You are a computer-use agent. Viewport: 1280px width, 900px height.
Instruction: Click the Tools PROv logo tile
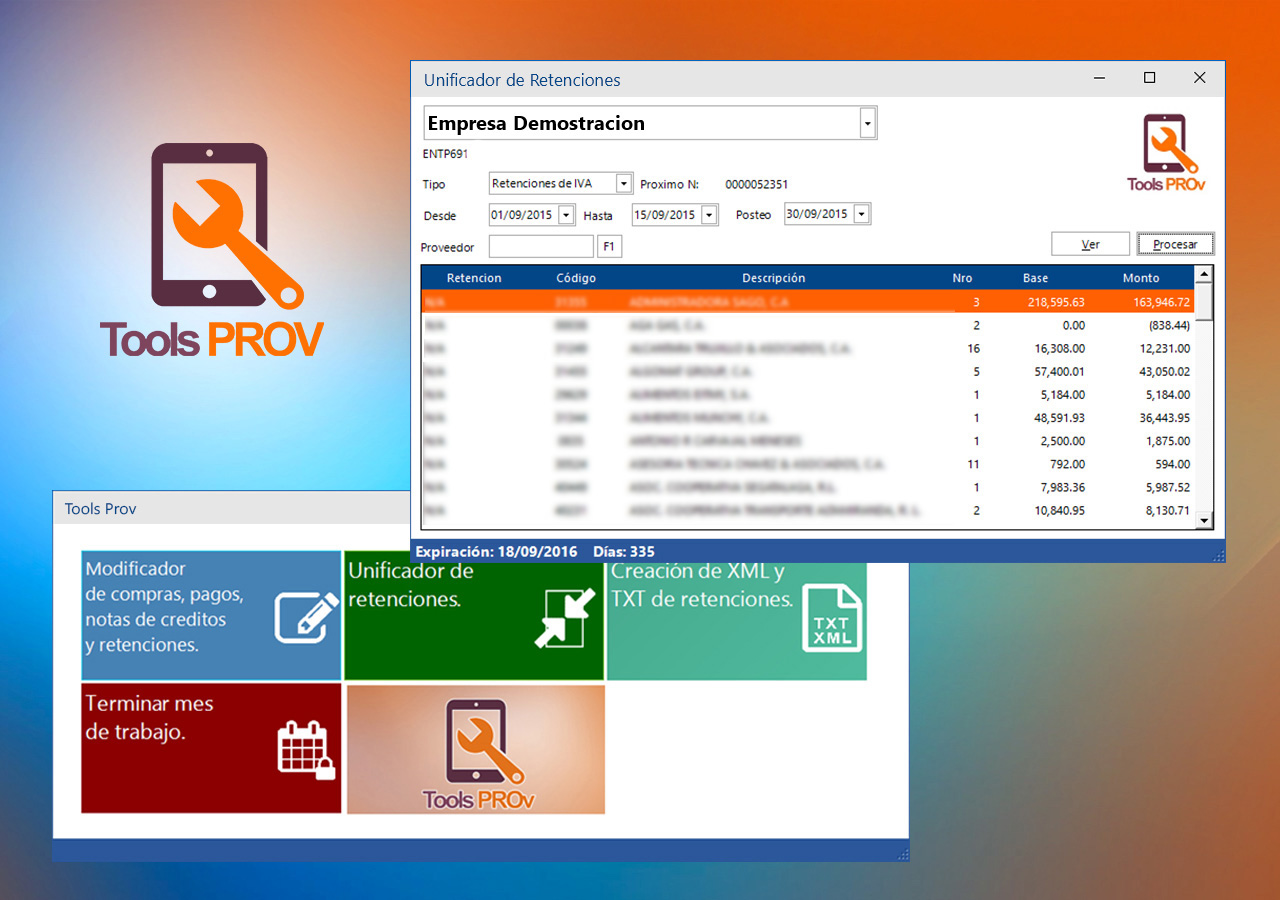click(476, 749)
